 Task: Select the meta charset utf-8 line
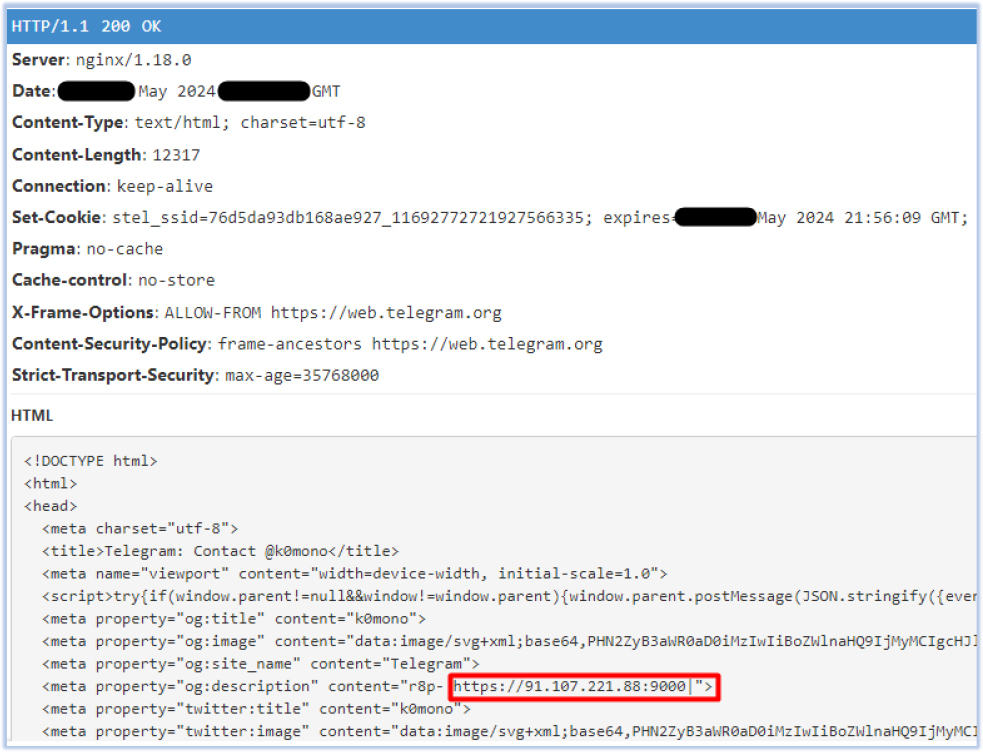pos(140,529)
